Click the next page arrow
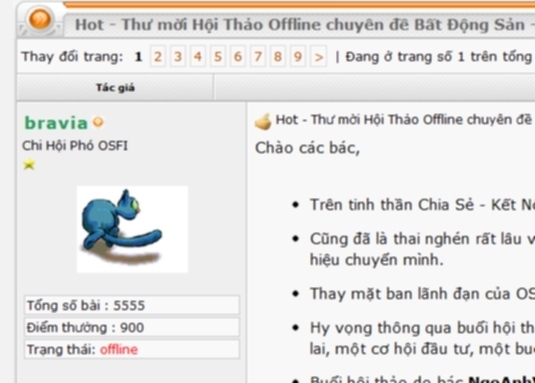 319,56
